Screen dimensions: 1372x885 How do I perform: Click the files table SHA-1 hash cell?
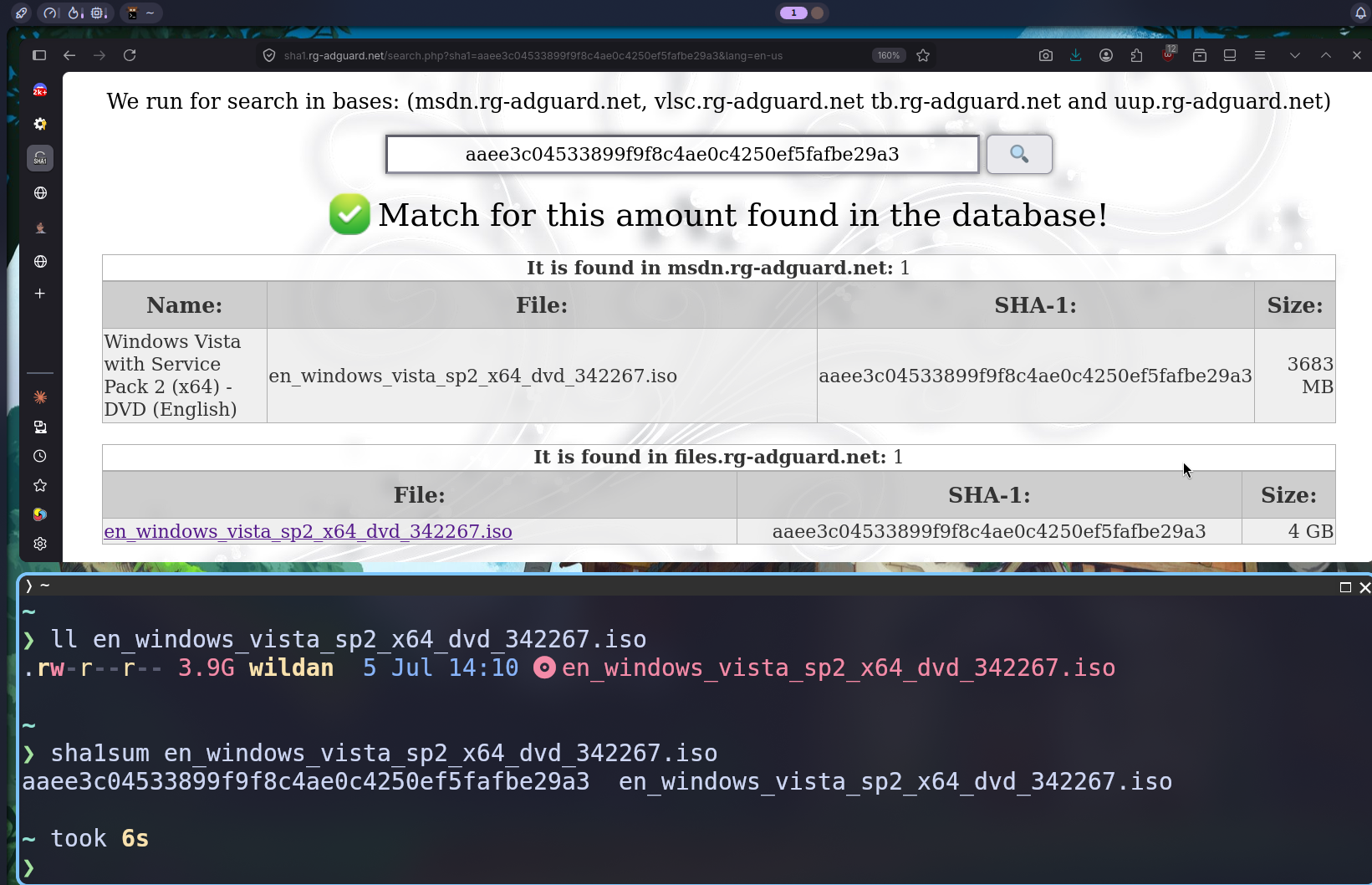pyautogui.click(x=989, y=531)
